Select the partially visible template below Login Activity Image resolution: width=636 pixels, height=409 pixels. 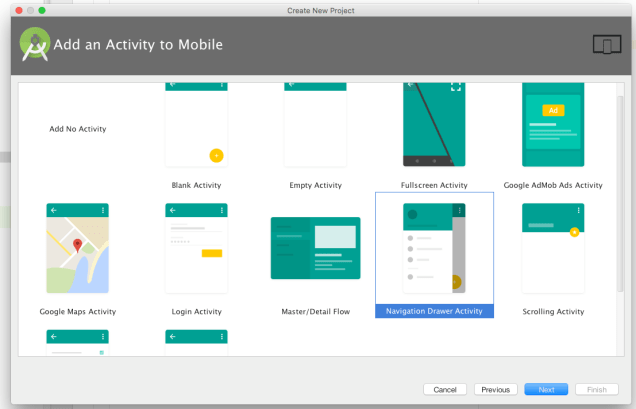[x=196, y=343]
